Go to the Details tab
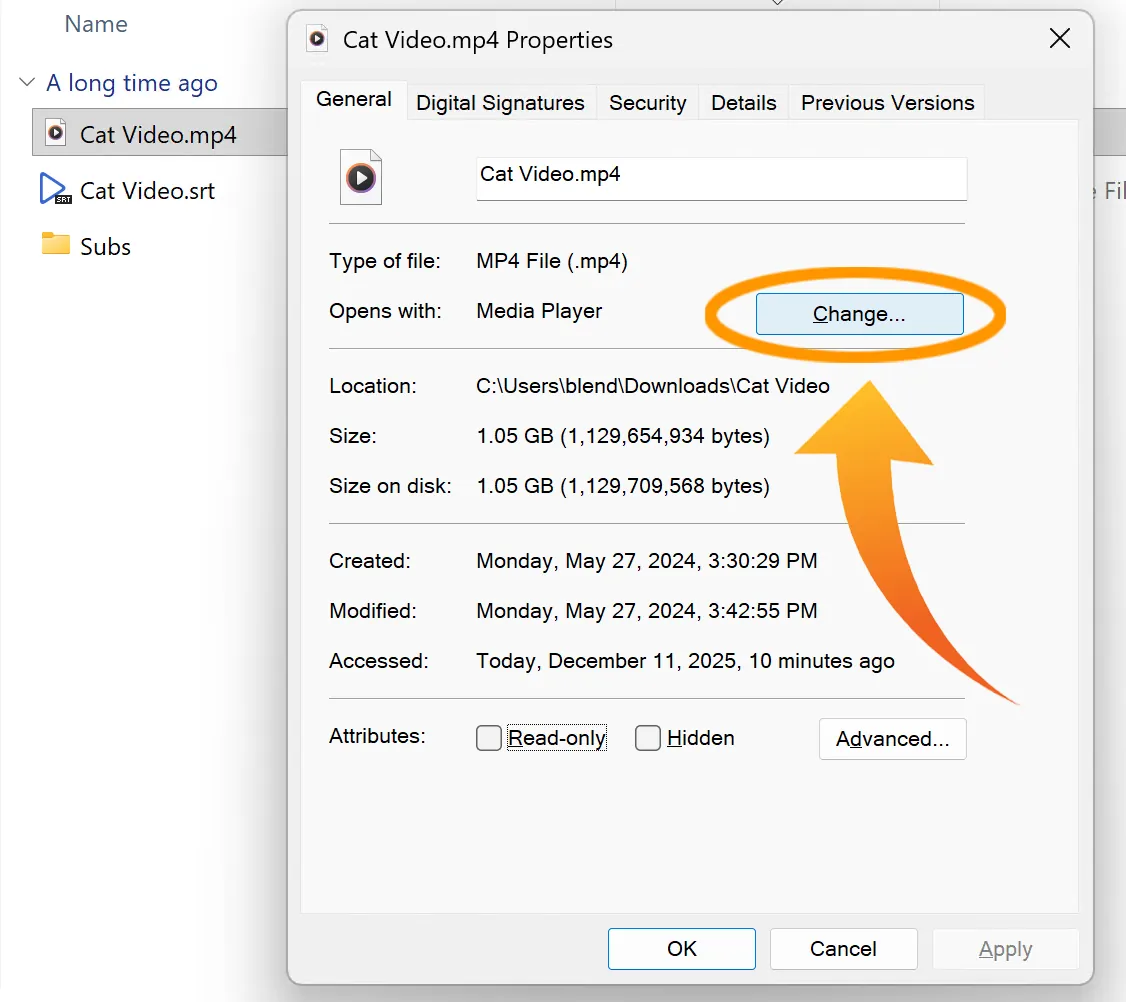Screen dimensions: 1126x1002 743,103
